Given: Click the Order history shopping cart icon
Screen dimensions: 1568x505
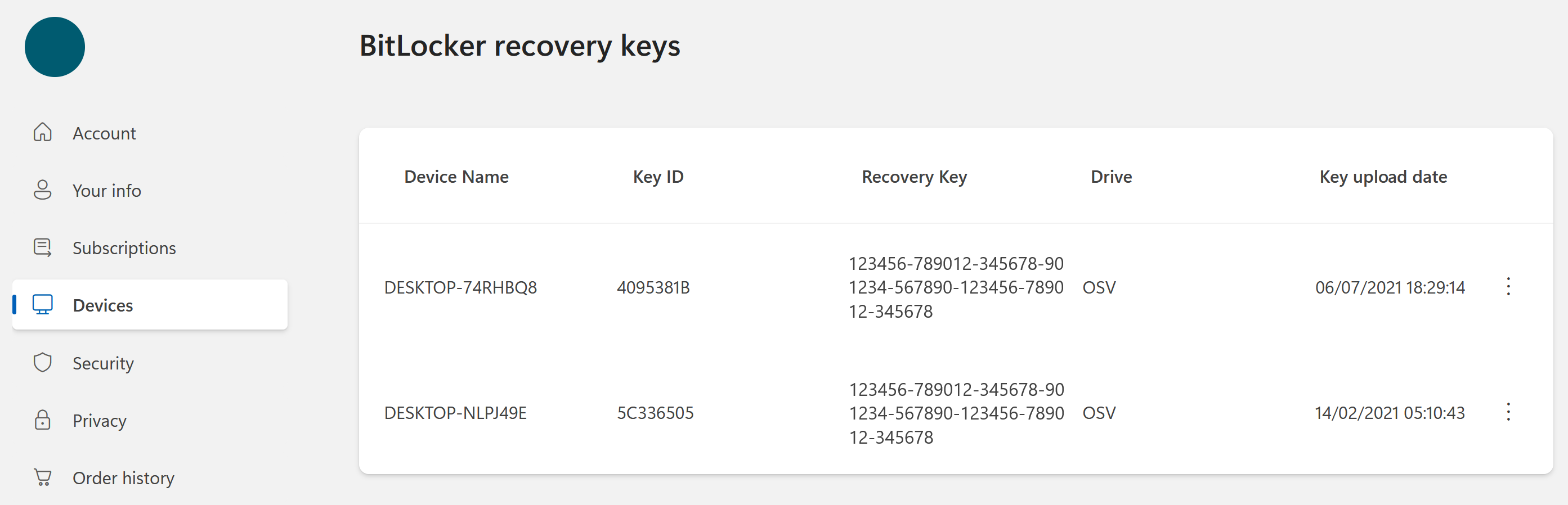Looking at the screenshot, I should click(43, 477).
